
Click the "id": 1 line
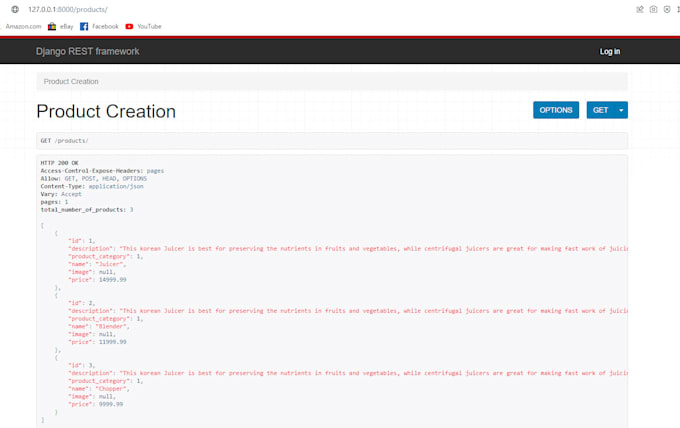click(x=82, y=241)
